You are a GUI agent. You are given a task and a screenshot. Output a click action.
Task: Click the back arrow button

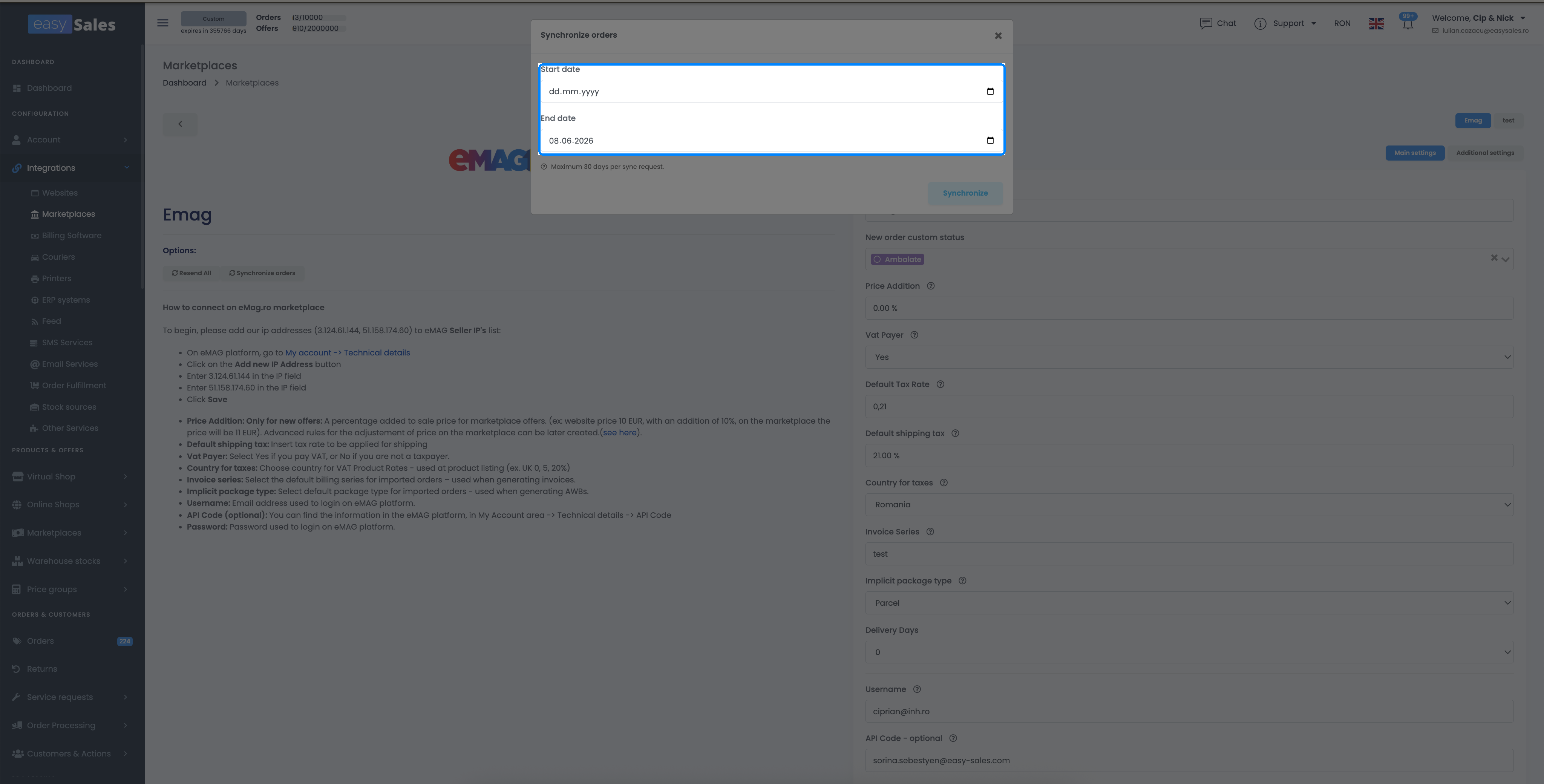coord(180,124)
